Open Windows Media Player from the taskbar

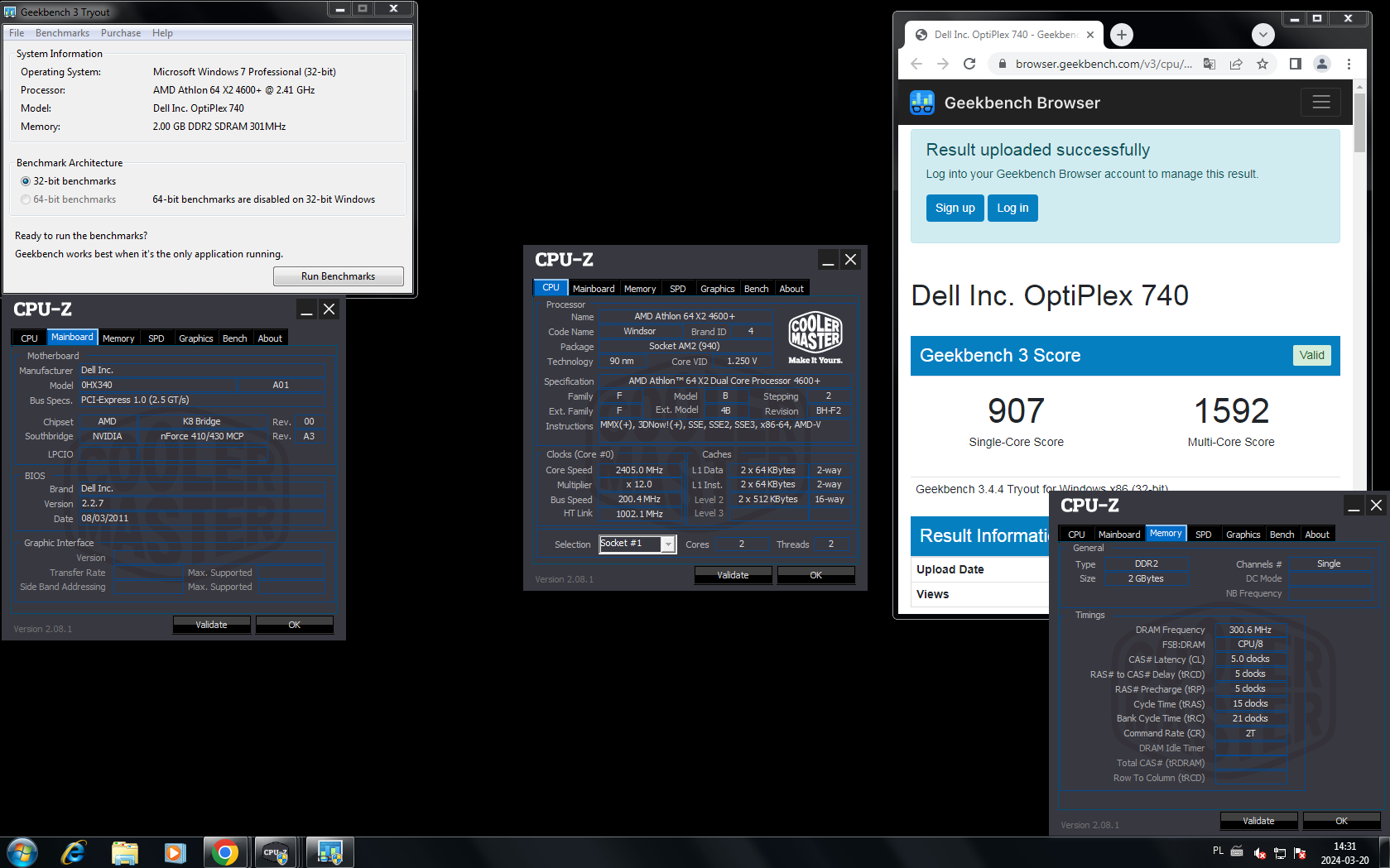click(x=175, y=852)
